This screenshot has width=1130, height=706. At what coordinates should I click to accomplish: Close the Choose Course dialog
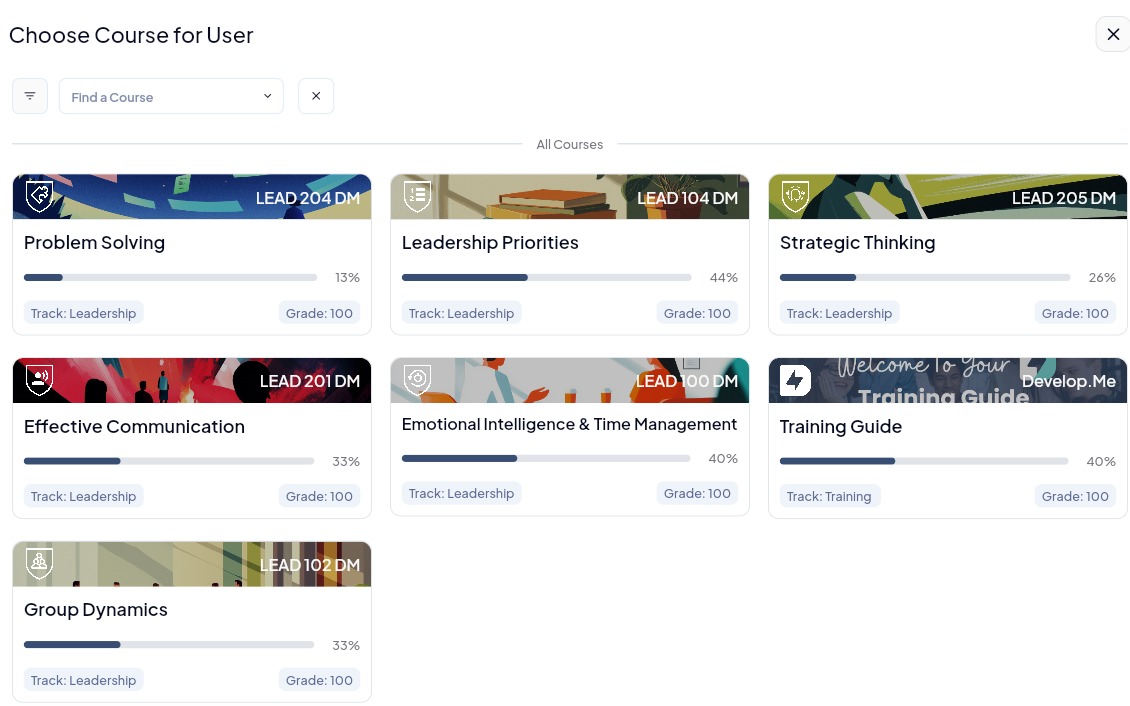tap(1113, 34)
